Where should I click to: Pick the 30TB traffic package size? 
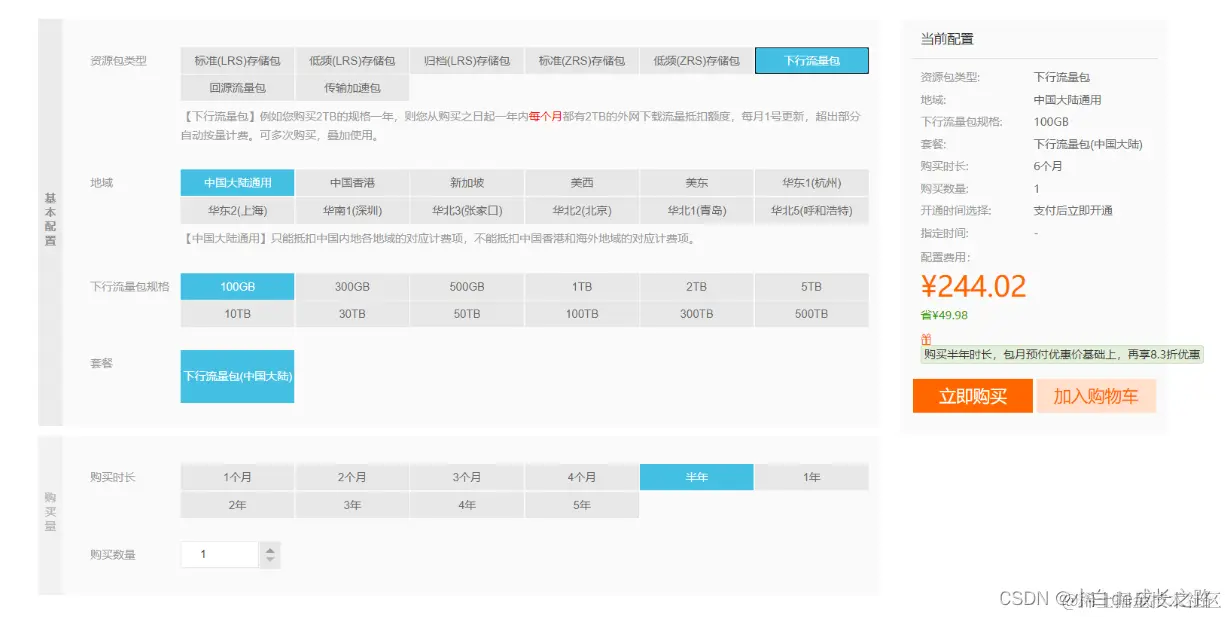[x=352, y=314]
